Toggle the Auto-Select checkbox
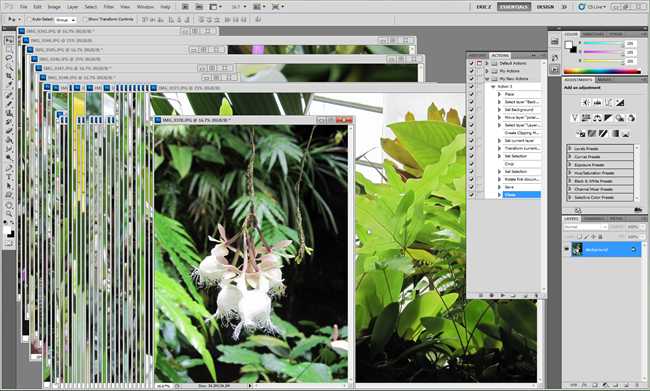 point(29,19)
